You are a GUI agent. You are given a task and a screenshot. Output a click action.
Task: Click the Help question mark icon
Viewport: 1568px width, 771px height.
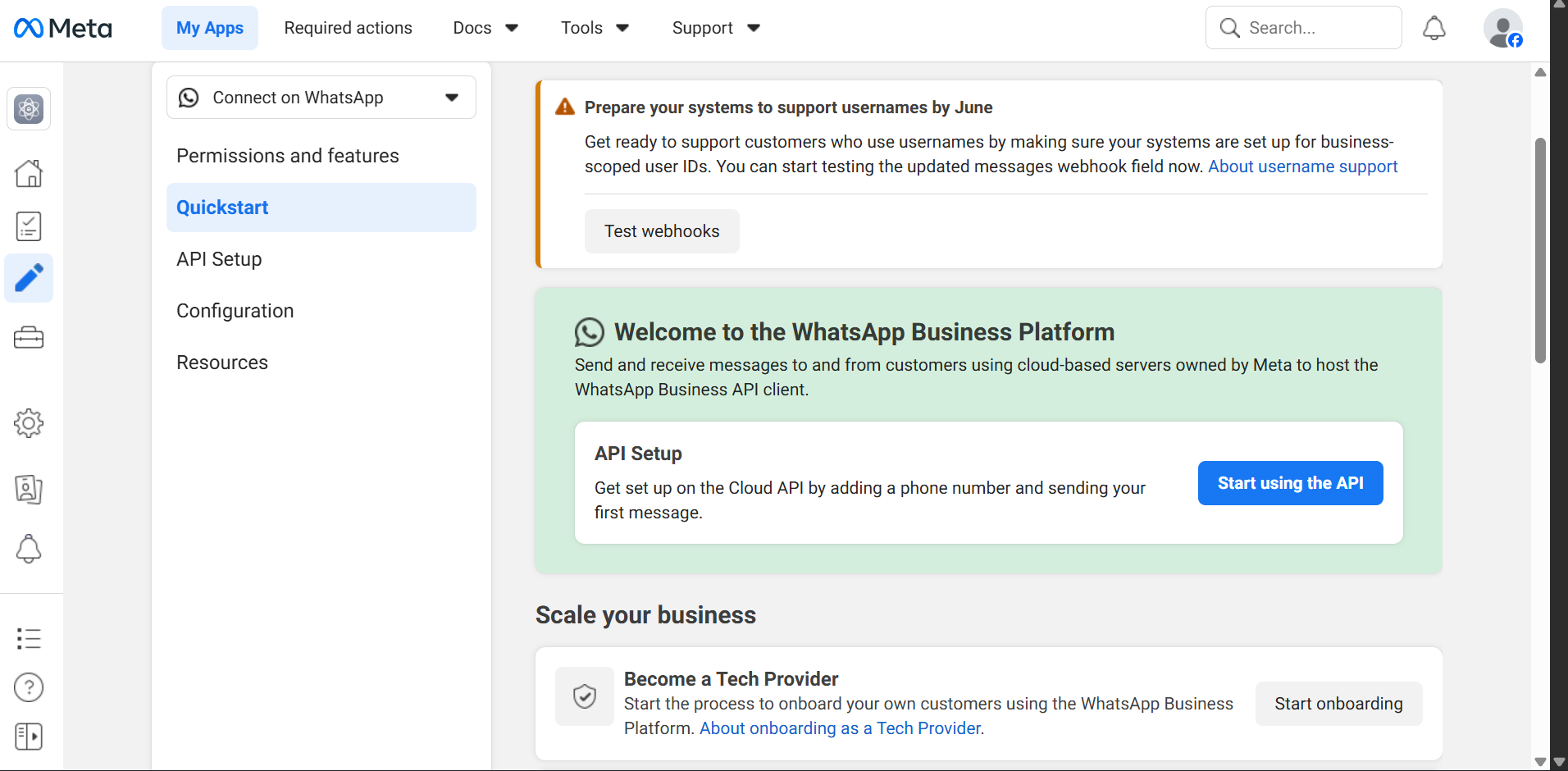point(29,687)
